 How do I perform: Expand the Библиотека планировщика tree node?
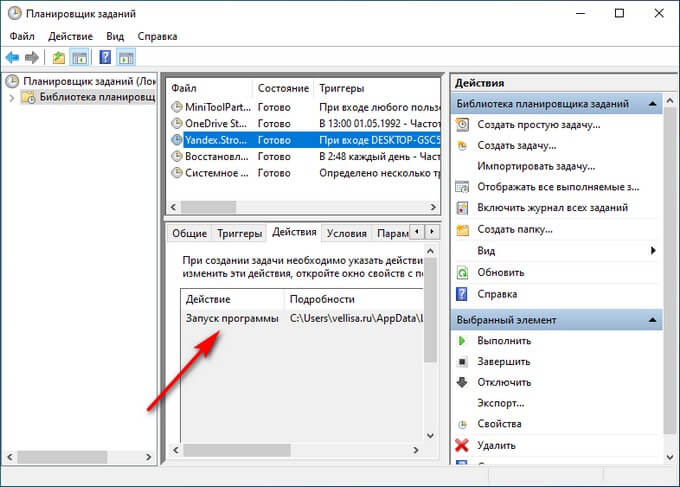click(12, 98)
